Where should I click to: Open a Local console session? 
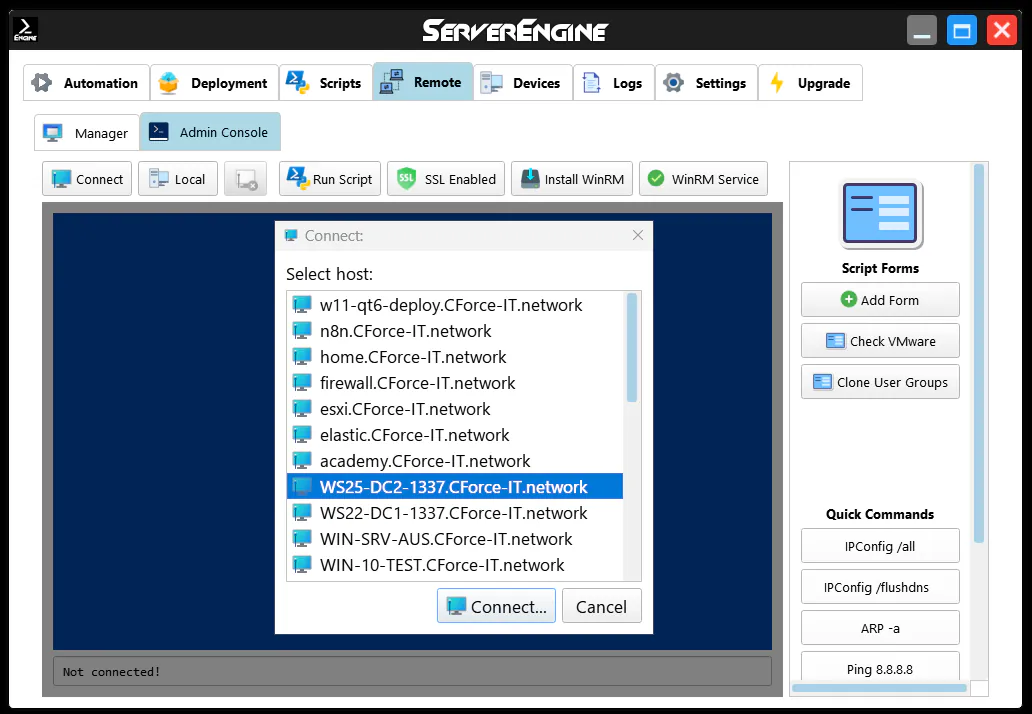[178, 179]
